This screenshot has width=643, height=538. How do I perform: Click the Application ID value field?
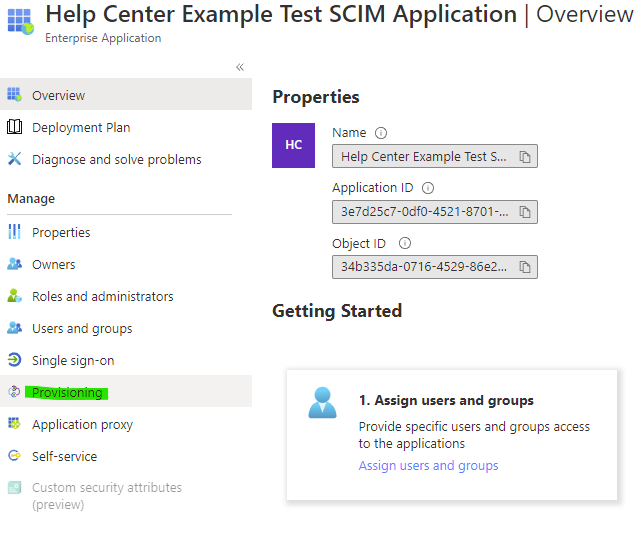(424, 211)
